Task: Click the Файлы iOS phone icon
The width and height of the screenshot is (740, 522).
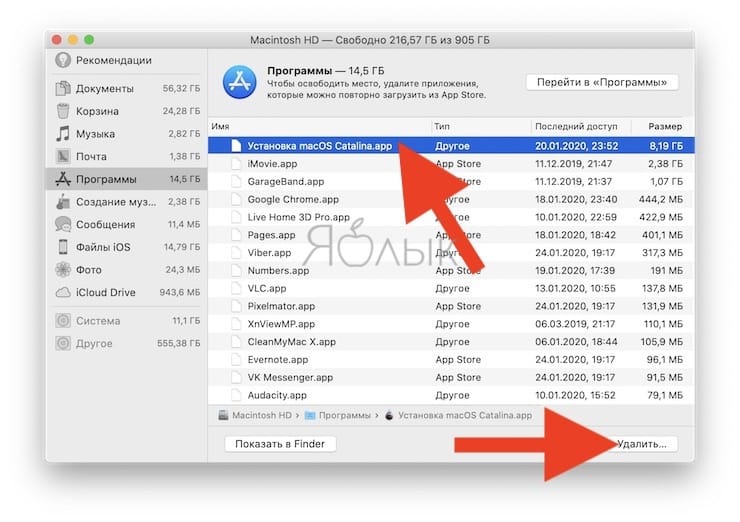Action: point(63,247)
